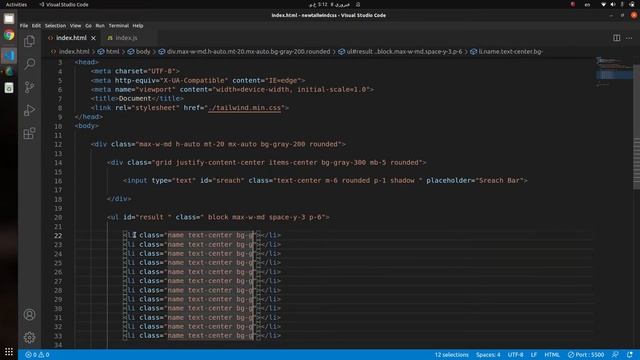Open the Source Control view
640x360 pixels.
(x=29, y=87)
